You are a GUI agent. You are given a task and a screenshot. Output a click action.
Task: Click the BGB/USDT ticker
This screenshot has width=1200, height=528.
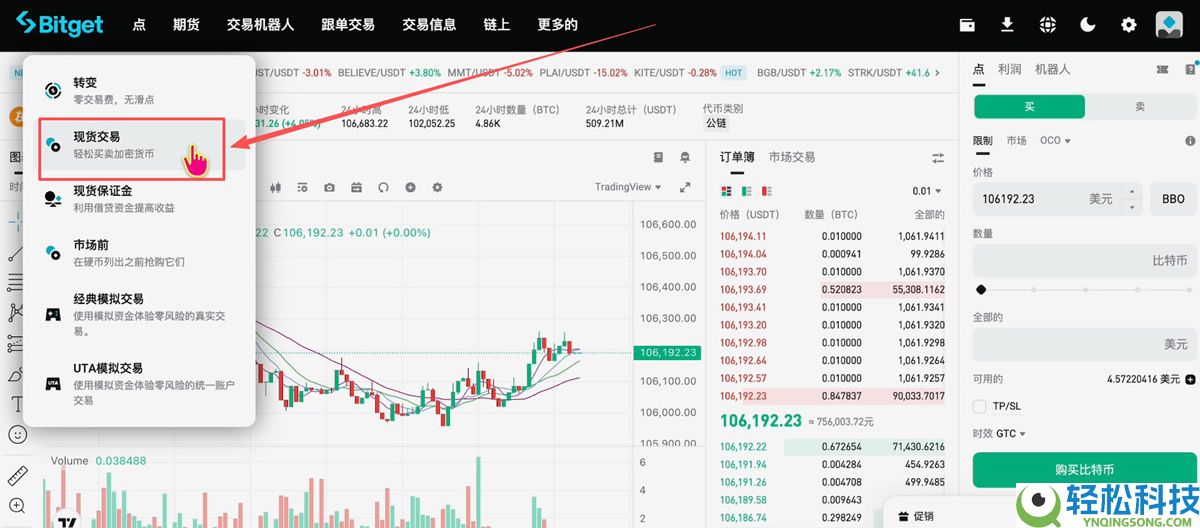[x=799, y=73]
